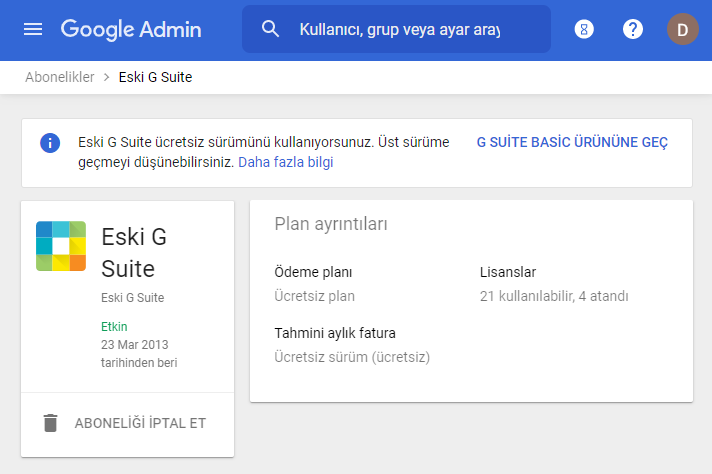Click the Eski G Suite breadcrumb
712x474 pixels.
[x=155, y=77]
